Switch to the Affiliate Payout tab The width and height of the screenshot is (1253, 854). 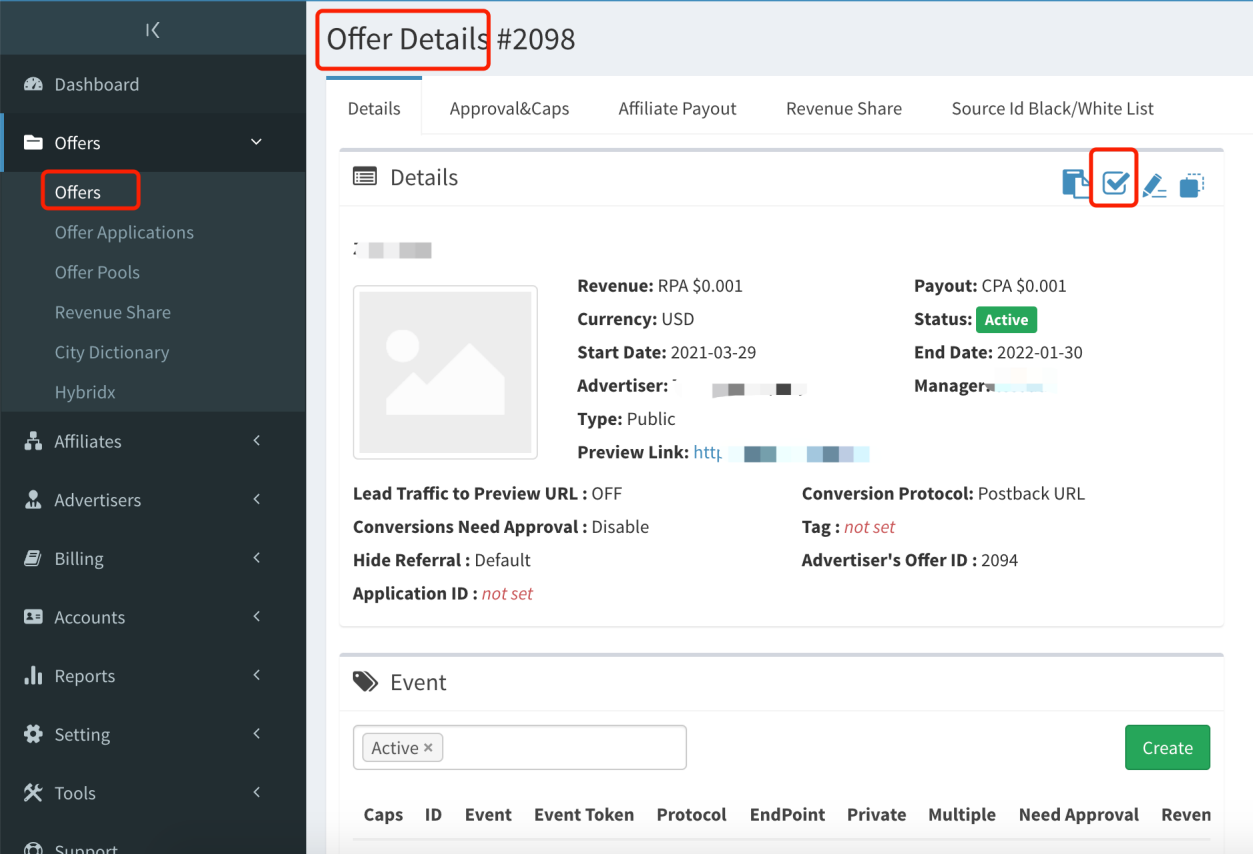pyautogui.click(x=677, y=108)
